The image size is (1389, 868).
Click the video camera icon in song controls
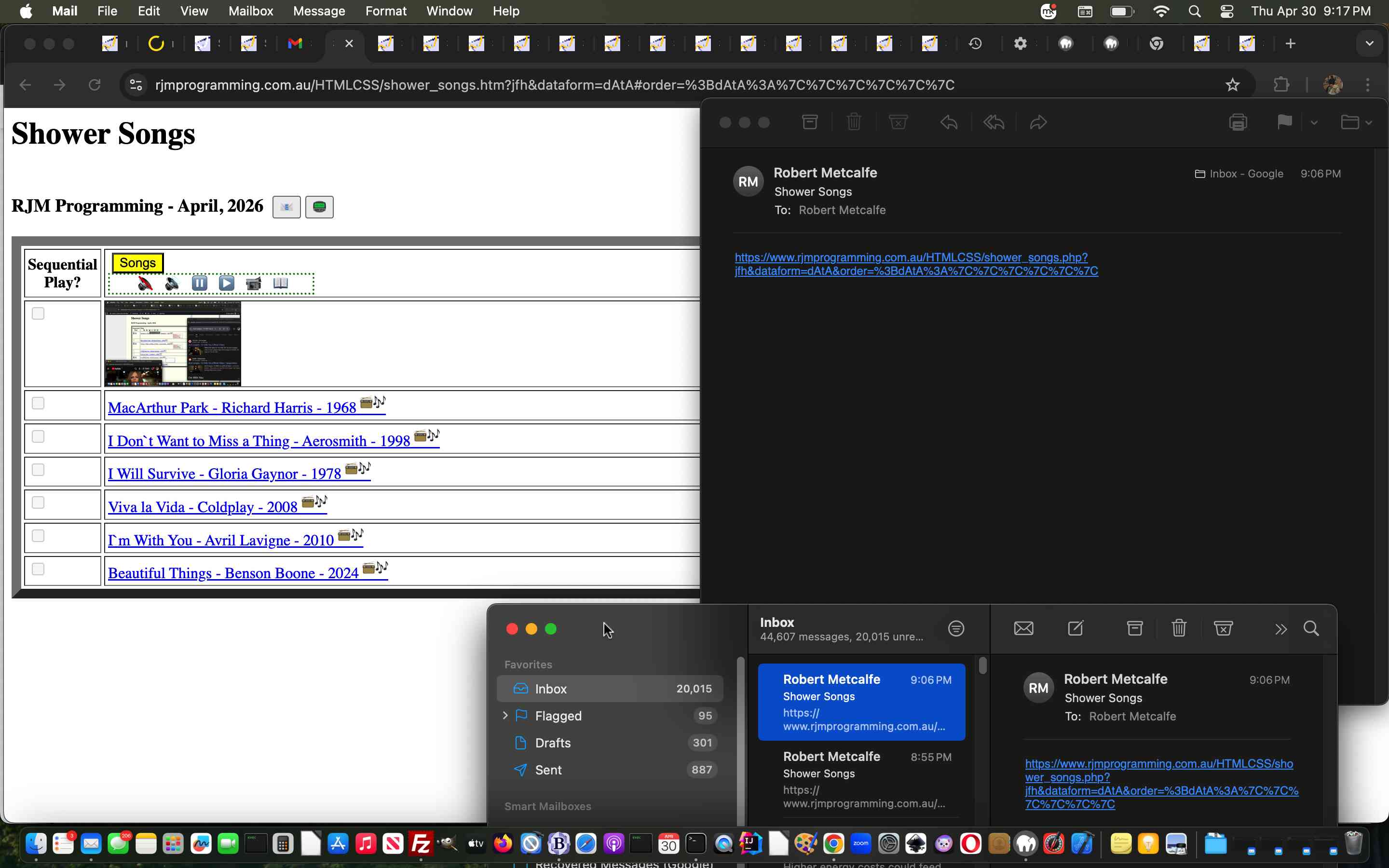click(253, 284)
